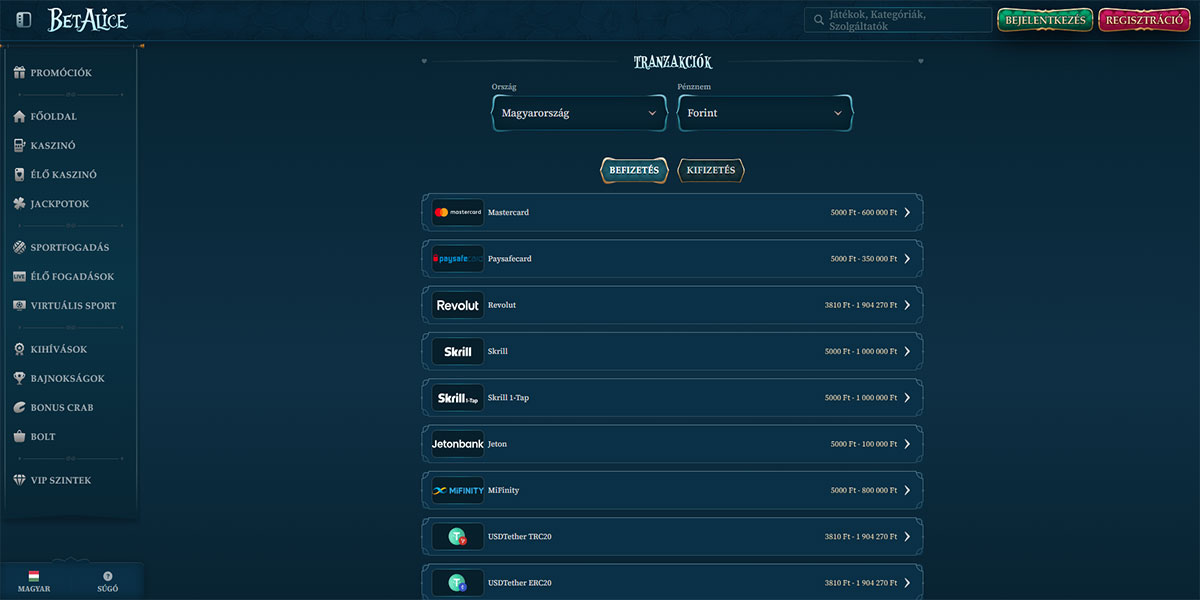Click the BetAlice logo

click(87, 19)
